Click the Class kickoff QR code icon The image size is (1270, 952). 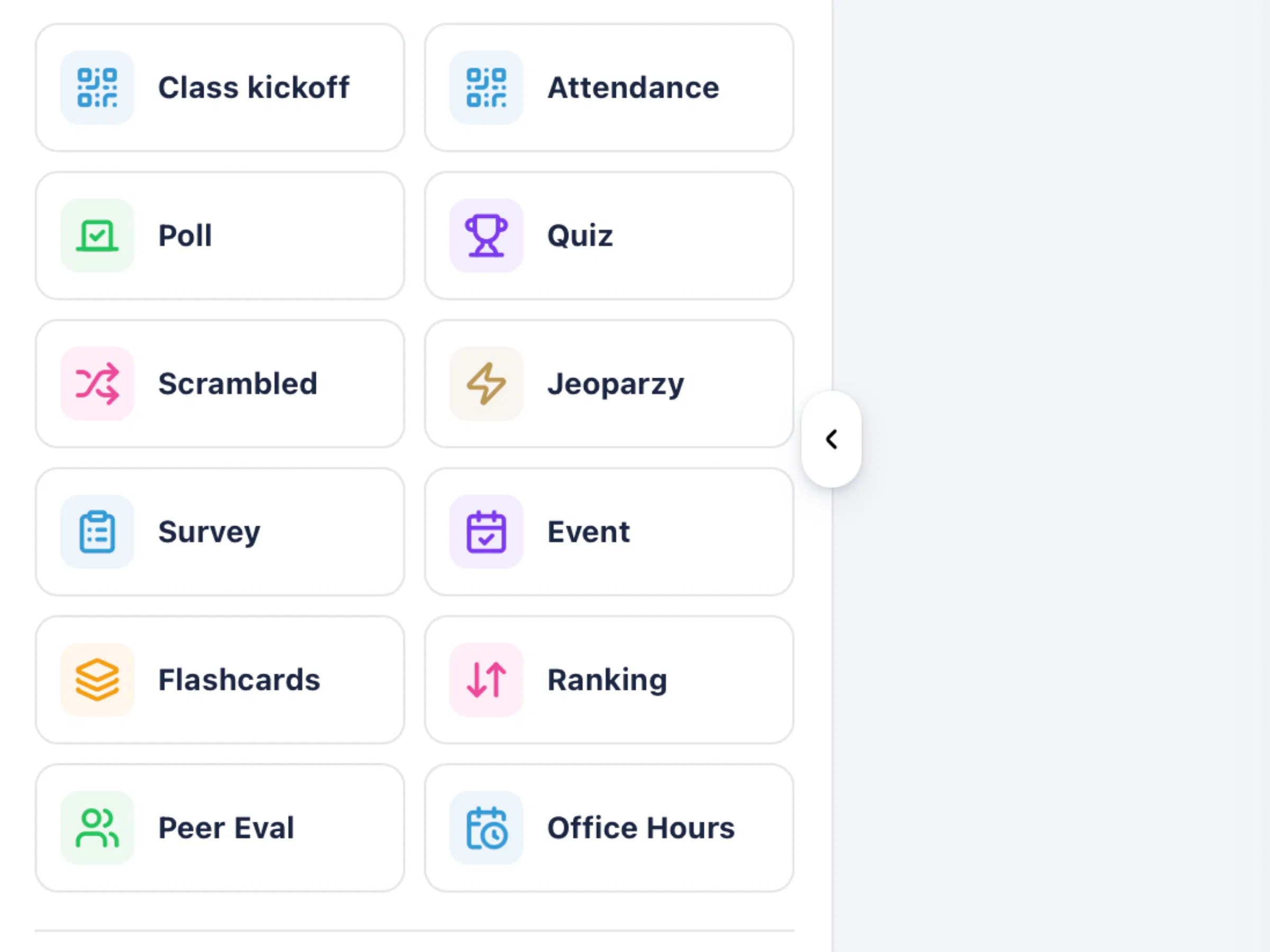97,87
